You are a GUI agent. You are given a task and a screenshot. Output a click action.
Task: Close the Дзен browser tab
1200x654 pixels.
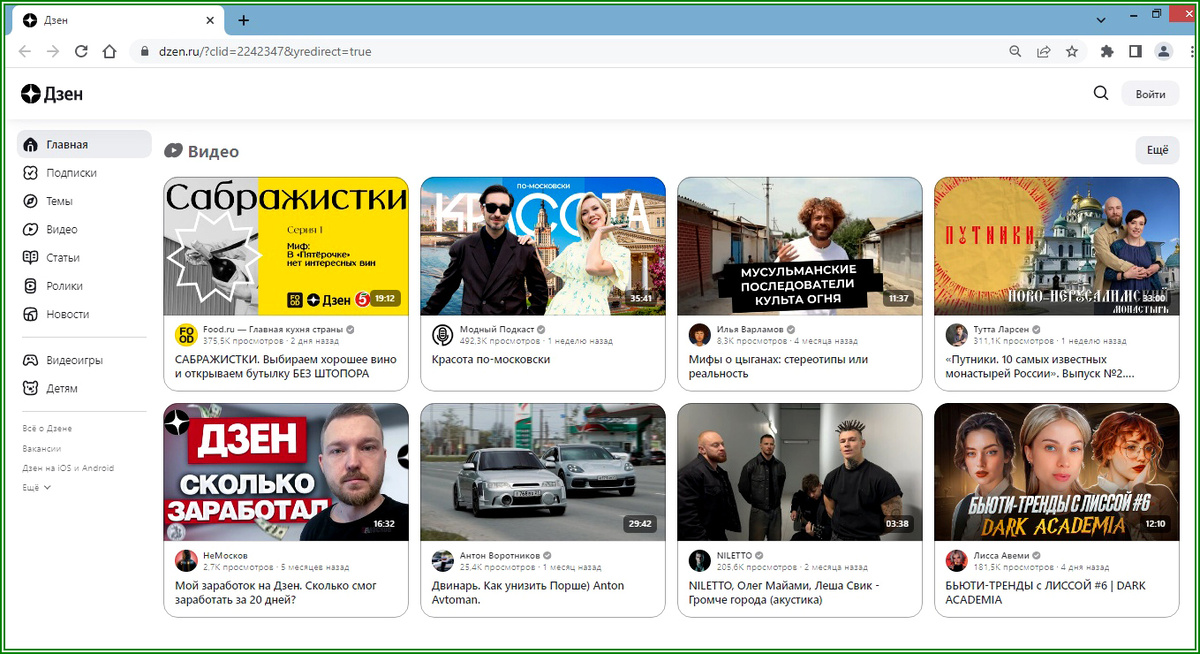[x=210, y=20]
